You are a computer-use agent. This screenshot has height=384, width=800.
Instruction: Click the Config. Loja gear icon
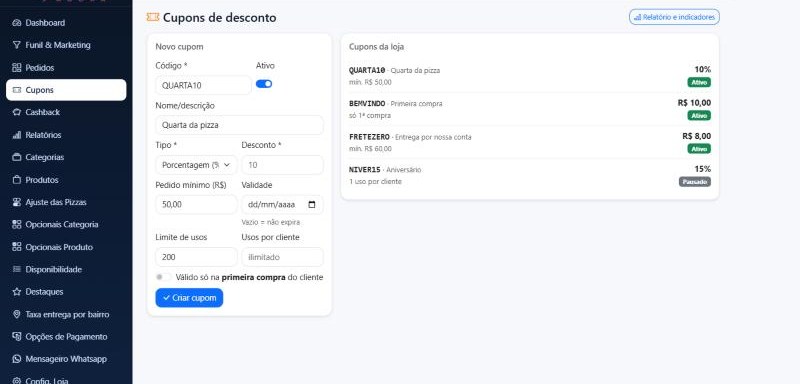16,380
